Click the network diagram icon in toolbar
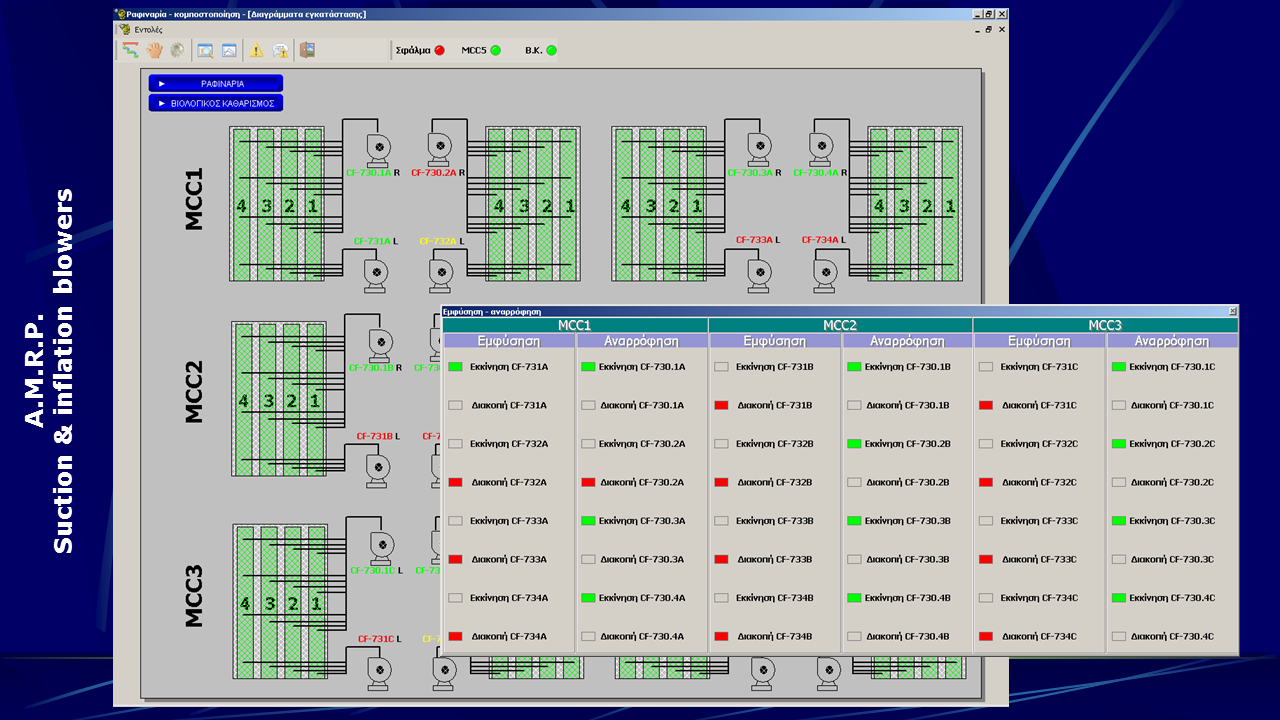 131,50
